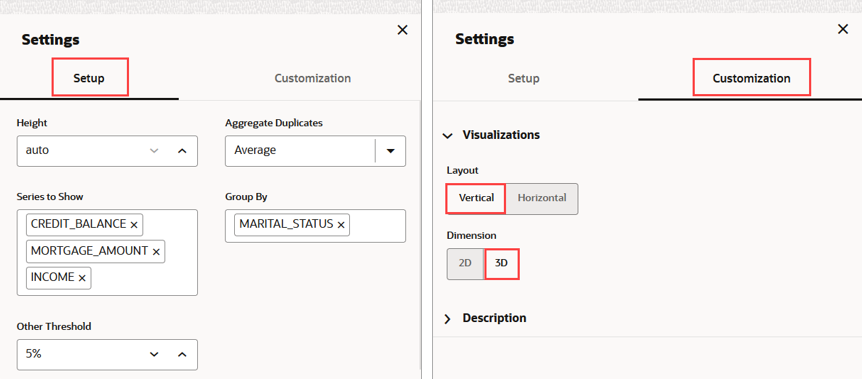Open the Setup tab in left panel
The image size is (862, 379).
[89, 78]
